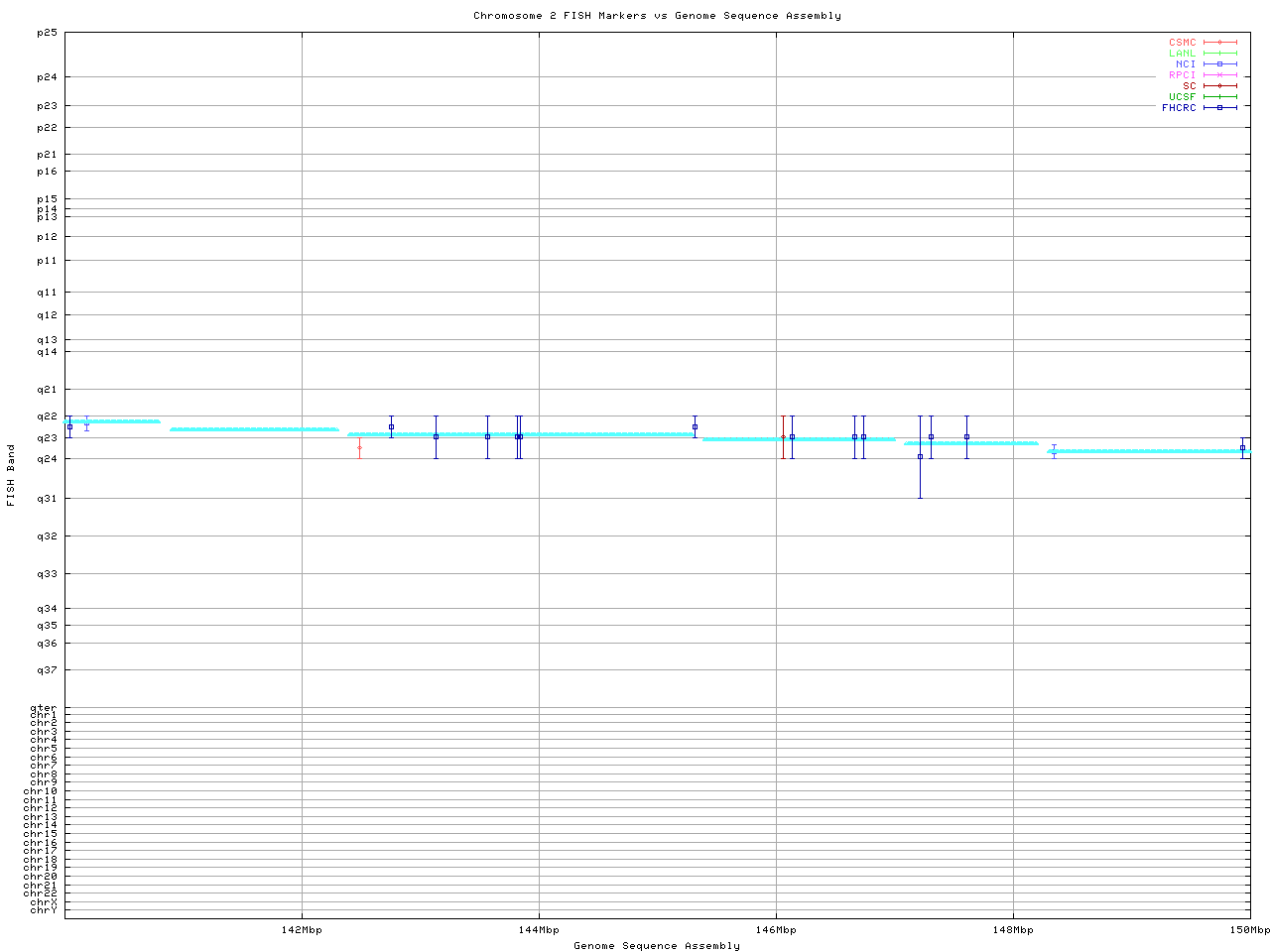Click the "FISH Band" y-axis title

[x=11, y=476]
